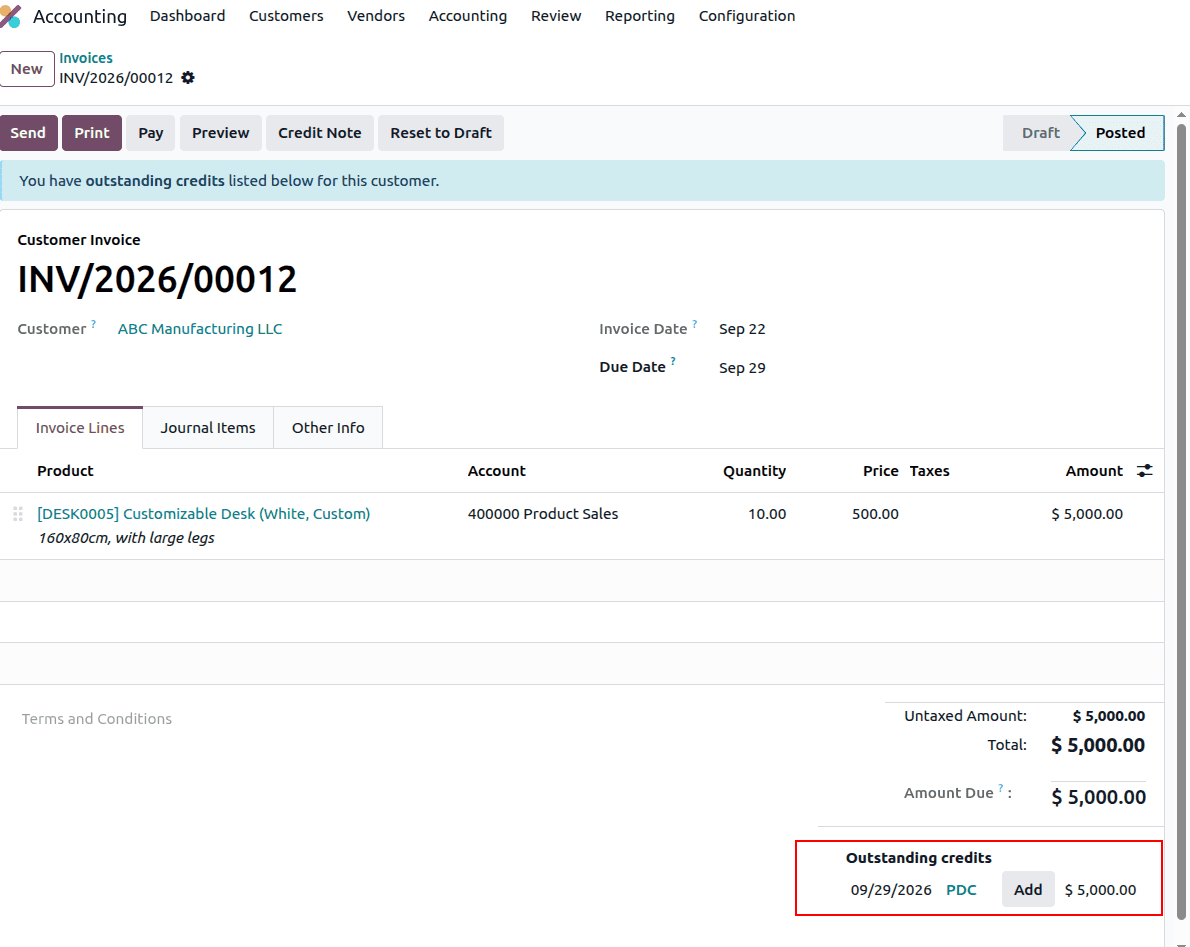Open the Review menu

[556, 16]
